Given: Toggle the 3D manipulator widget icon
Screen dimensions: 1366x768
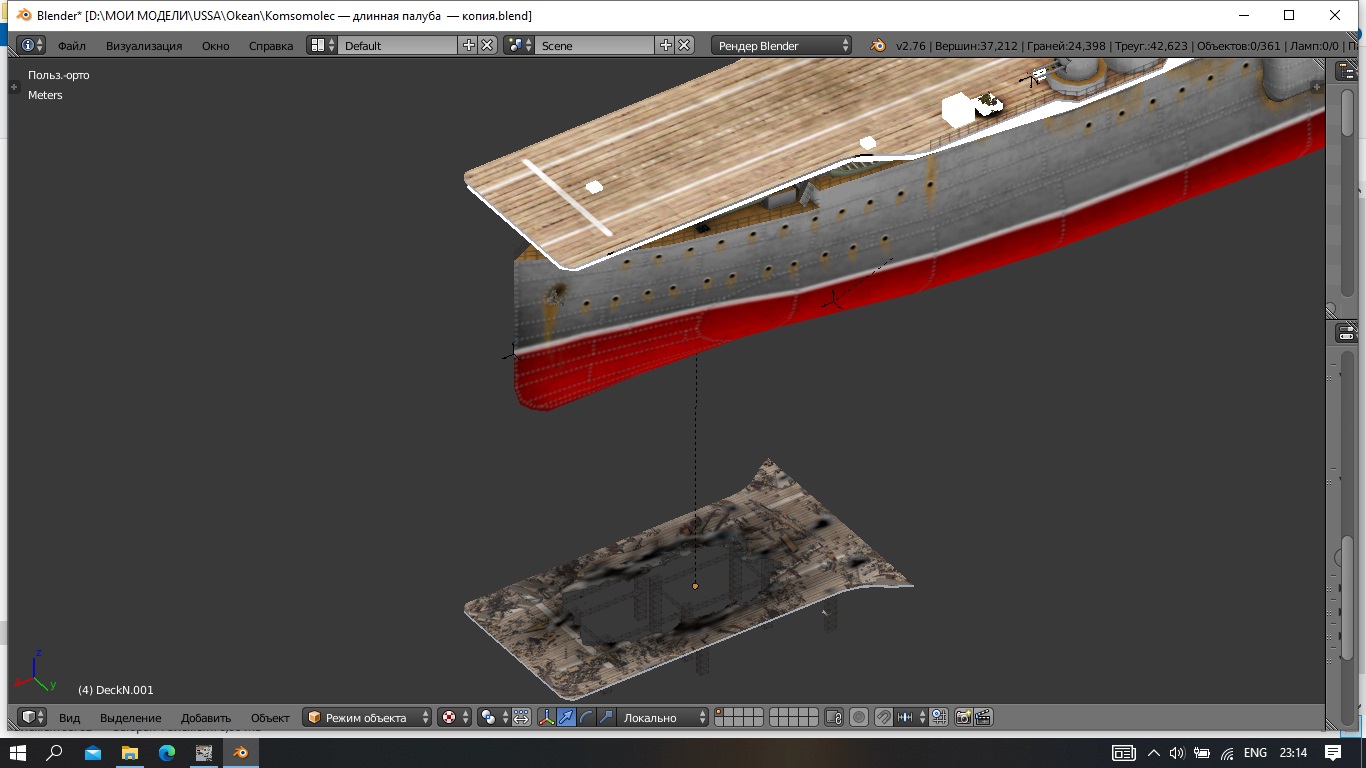Looking at the screenshot, I should 547,717.
